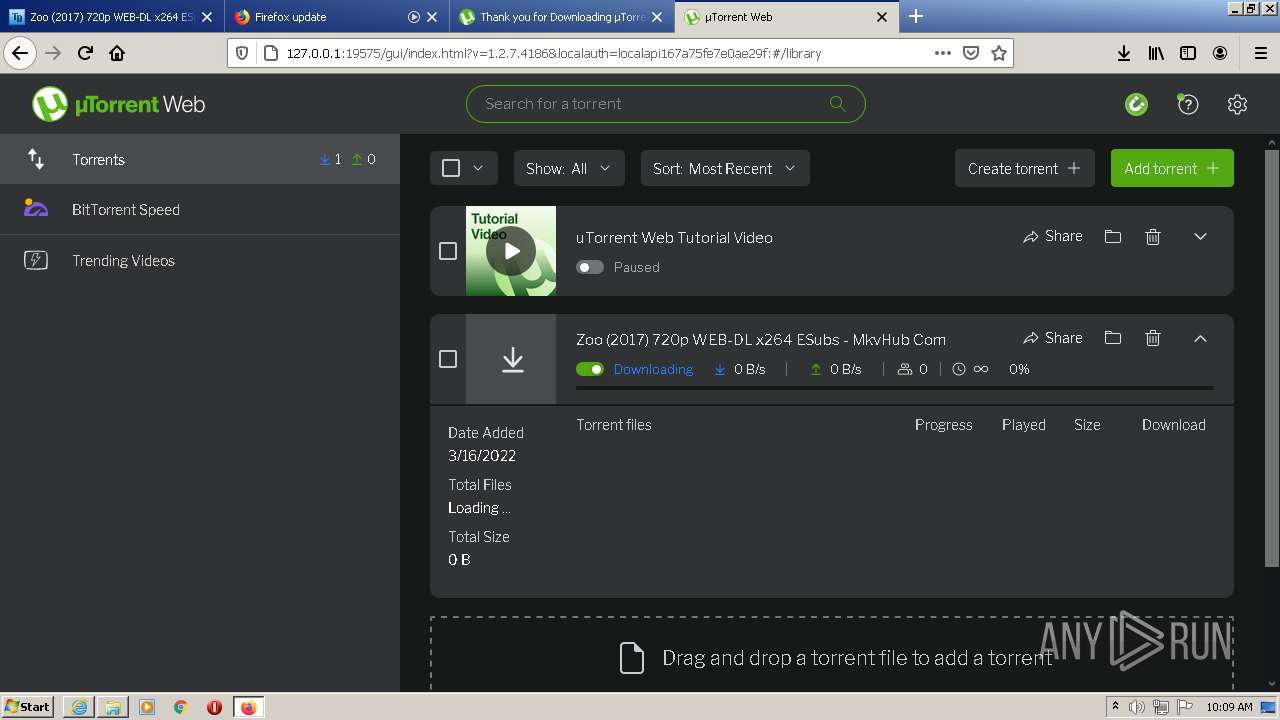
Task: Check the uTorrent Web Tutorial Video checkbox
Action: pyautogui.click(x=448, y=251)
